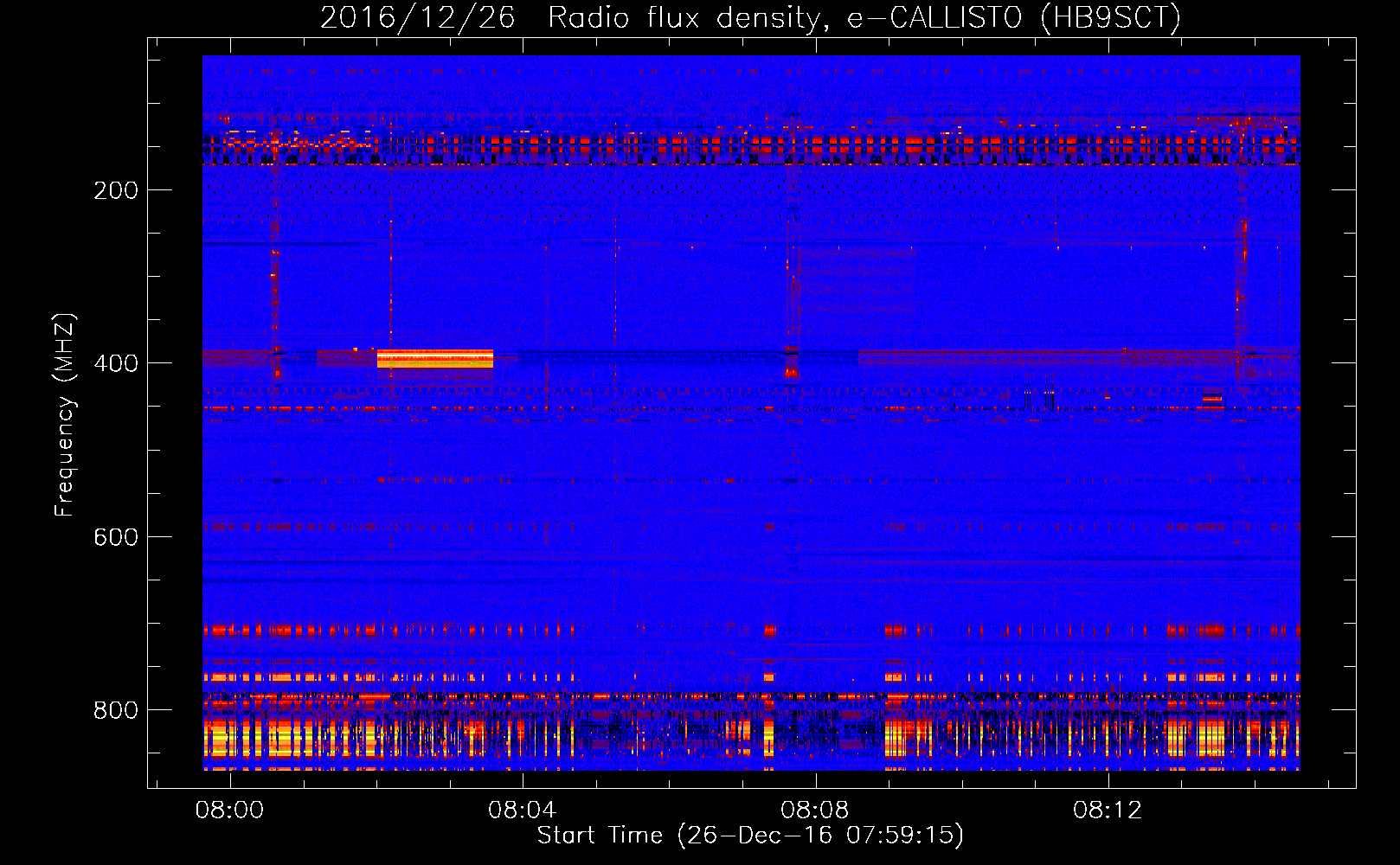
Task: Click the 'Frequency (MHZ)' y-axis label
Action: (65, 415)
